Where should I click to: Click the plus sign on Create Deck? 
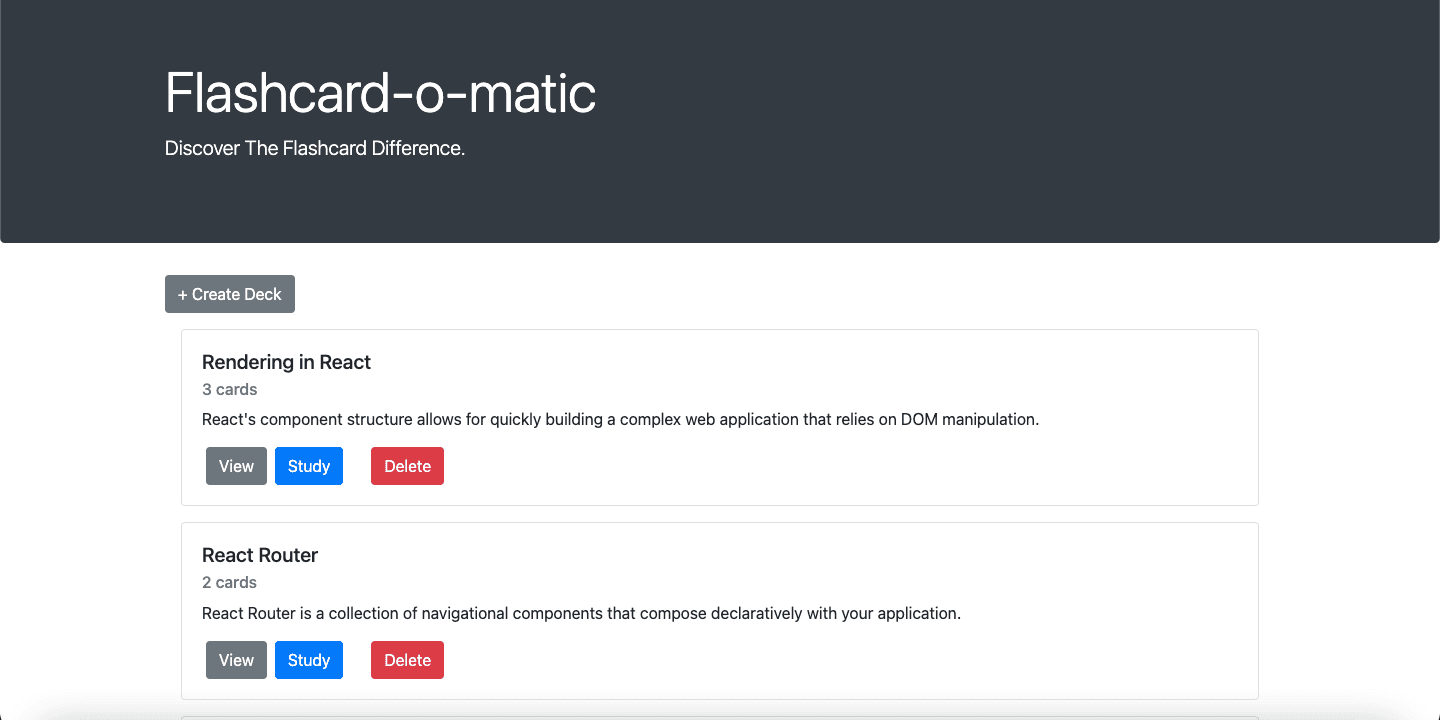183,294
